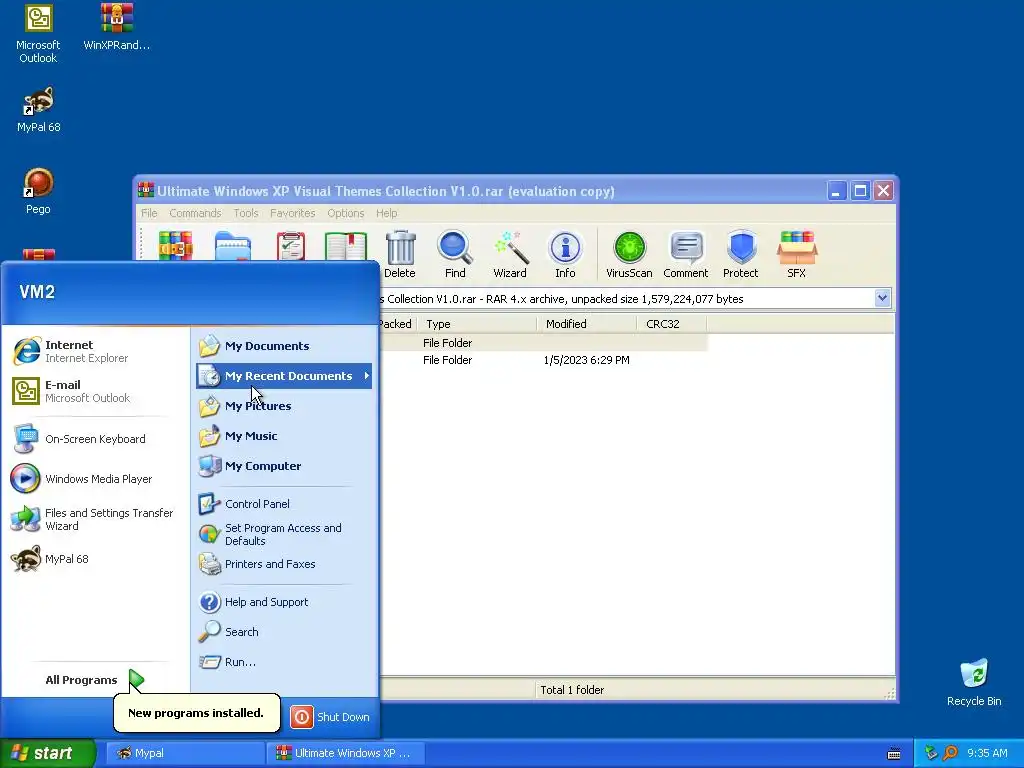
Task: Open My Documents from Start menu
Action: (x=284, y=346)
